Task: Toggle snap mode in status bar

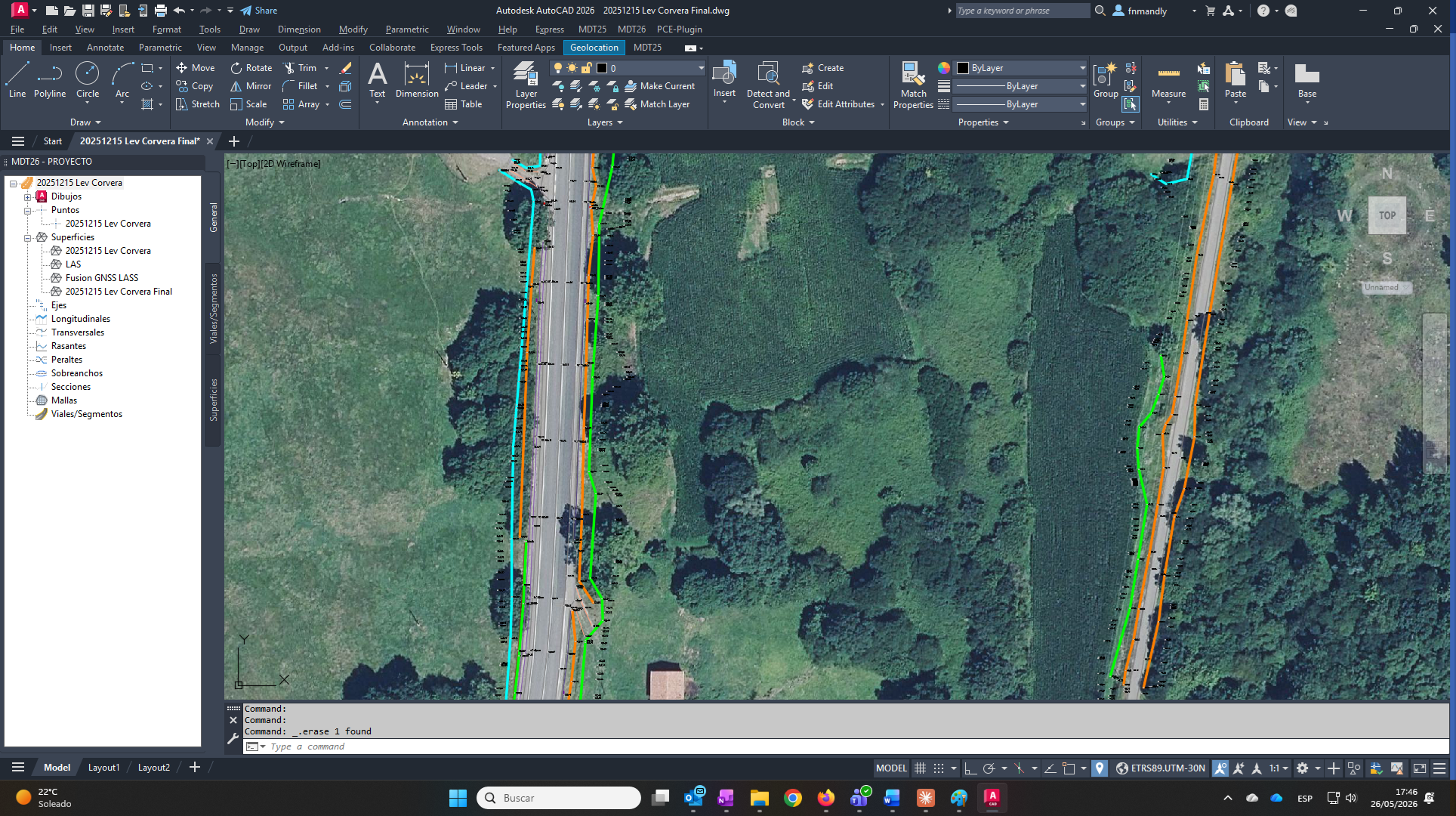Action: tap(939, 768)
